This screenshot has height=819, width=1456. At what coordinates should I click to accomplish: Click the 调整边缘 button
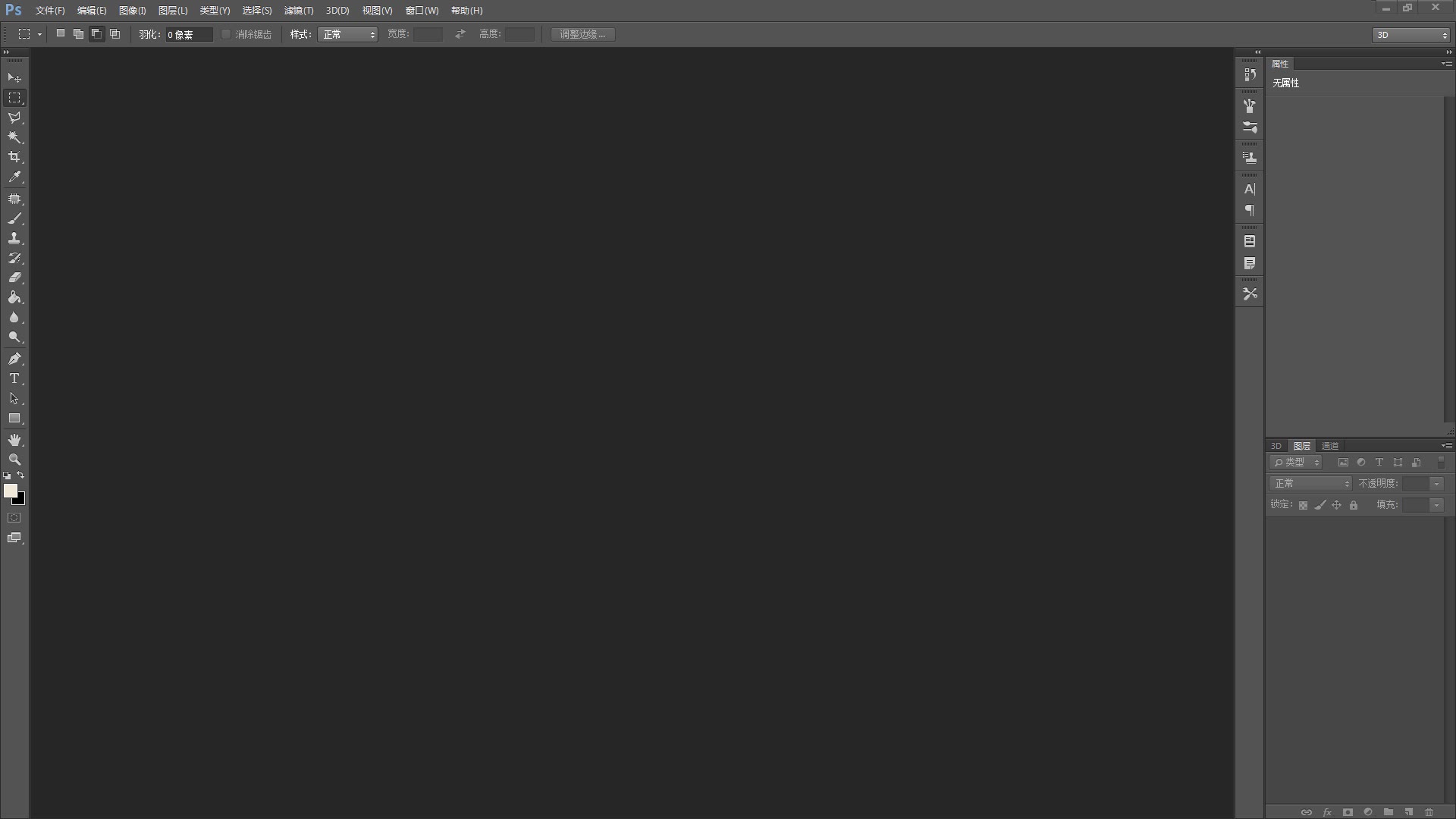coord(583,34)
